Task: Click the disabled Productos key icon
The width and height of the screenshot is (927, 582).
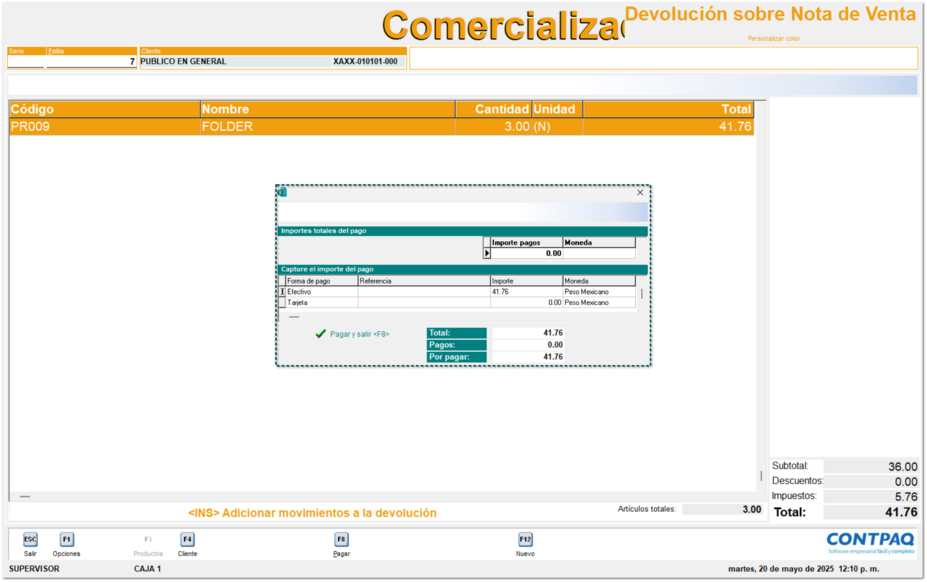Action: click(148, 539)
